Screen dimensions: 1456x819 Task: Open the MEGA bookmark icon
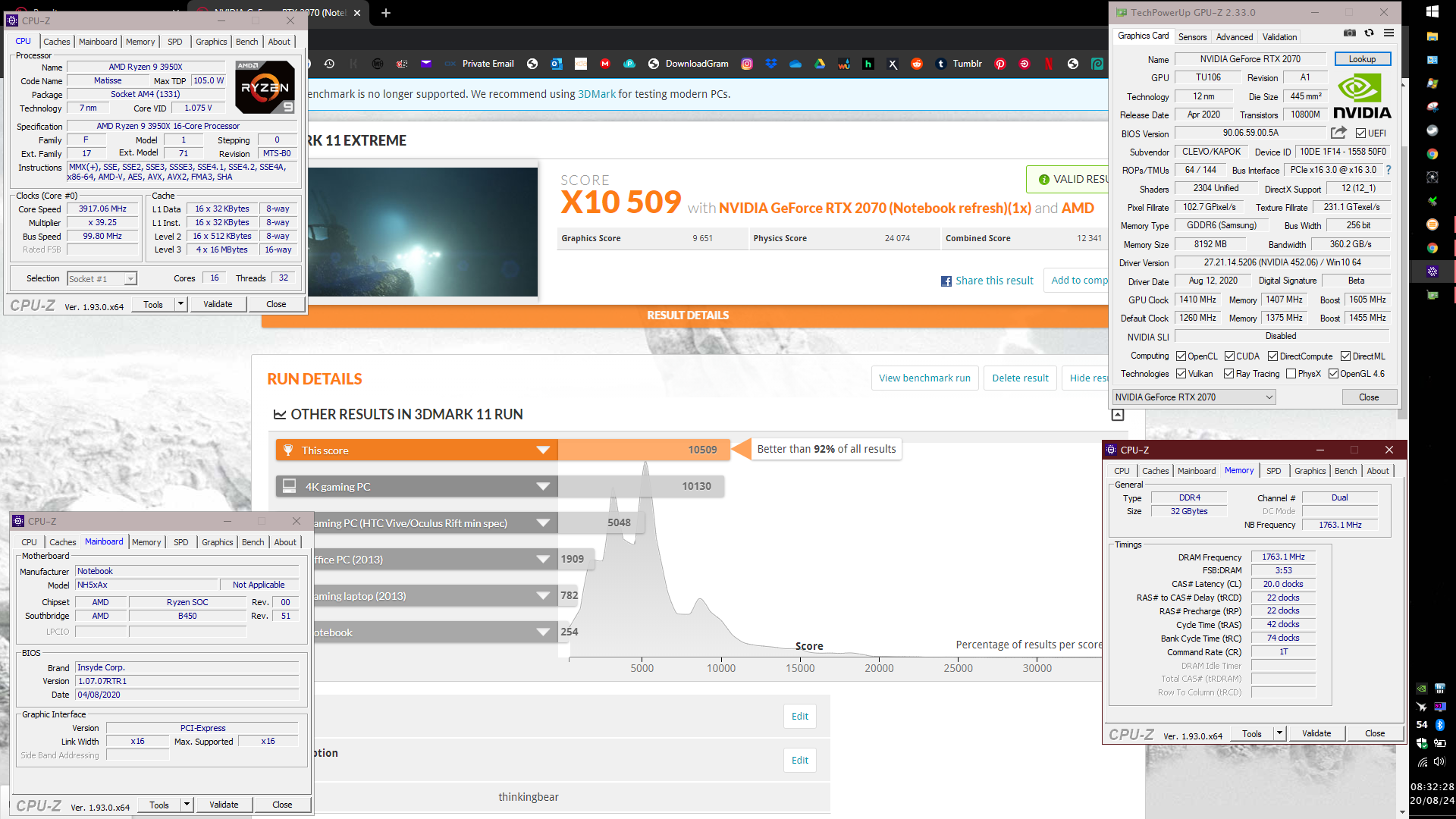[605, 64]
